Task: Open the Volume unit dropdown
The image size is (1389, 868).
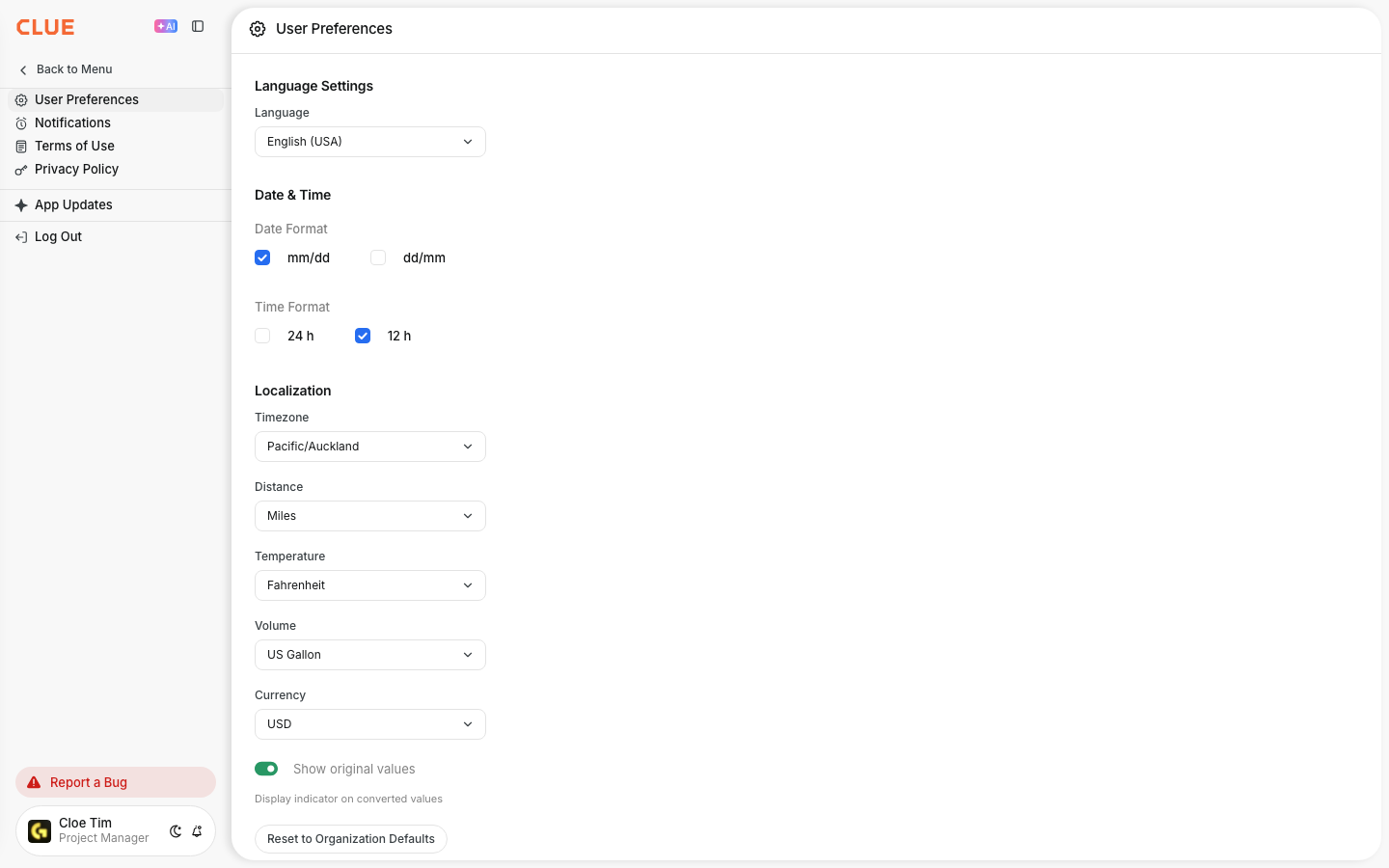Action: (x=370, y=655)
